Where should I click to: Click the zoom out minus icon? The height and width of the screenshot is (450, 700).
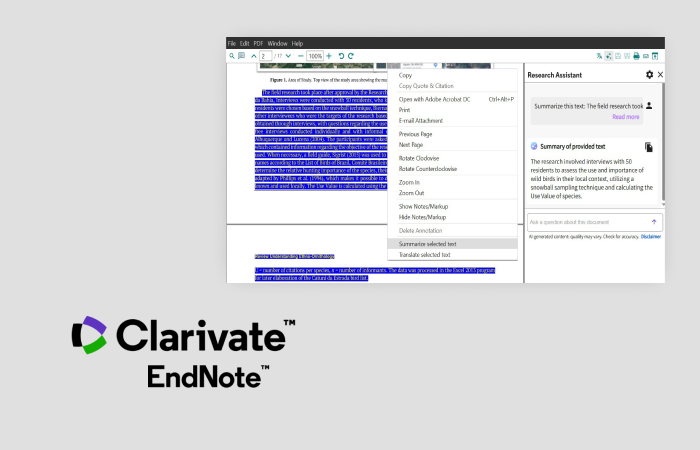click(x=300, y=56)
